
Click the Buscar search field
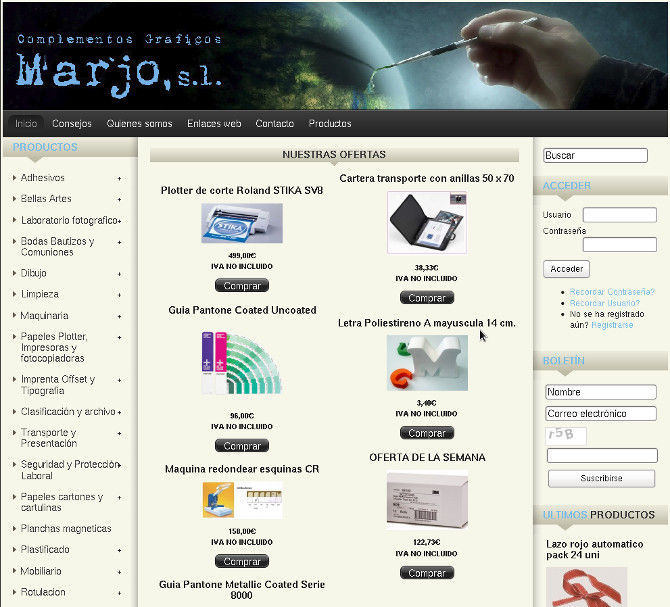(595, 156)
